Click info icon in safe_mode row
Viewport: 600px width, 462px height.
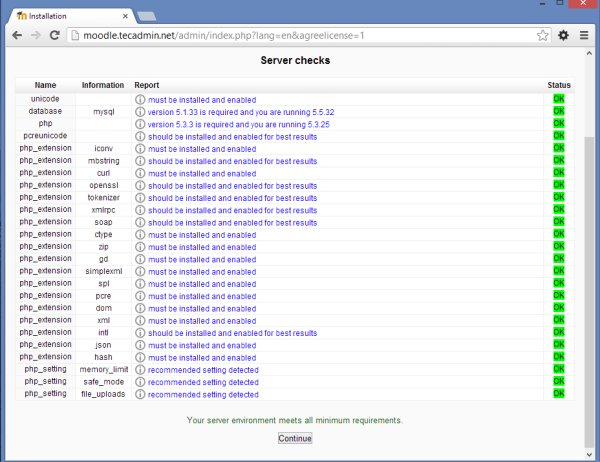click(141, 382)
